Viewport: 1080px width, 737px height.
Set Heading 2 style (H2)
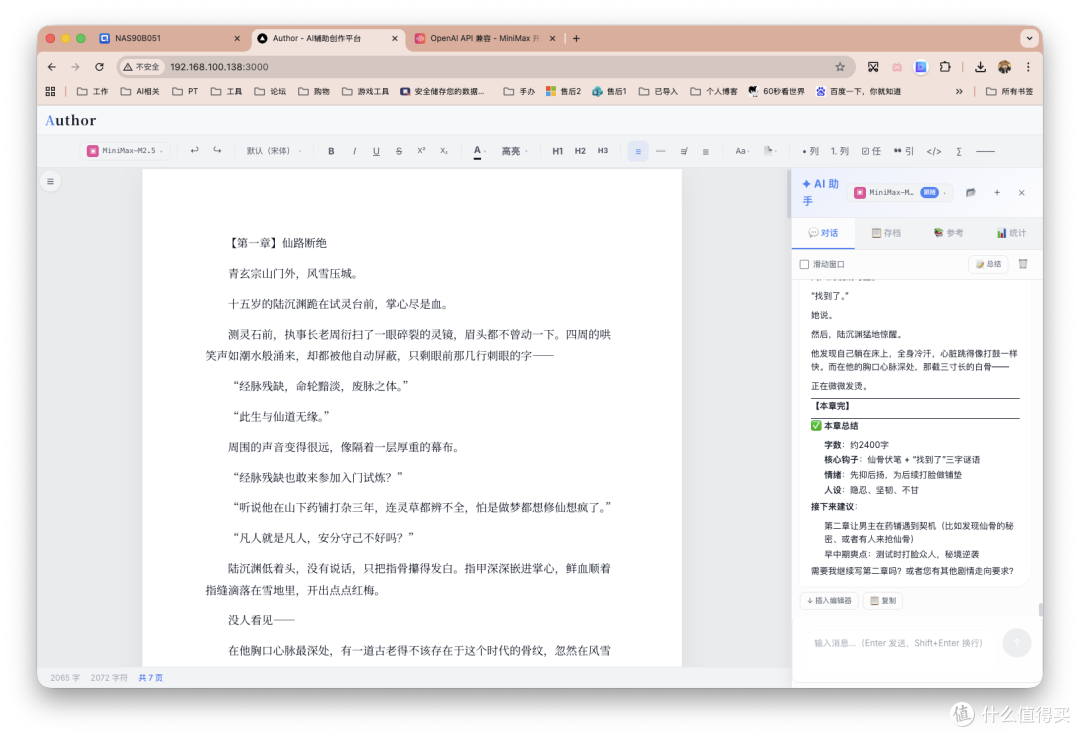(580, 151)
